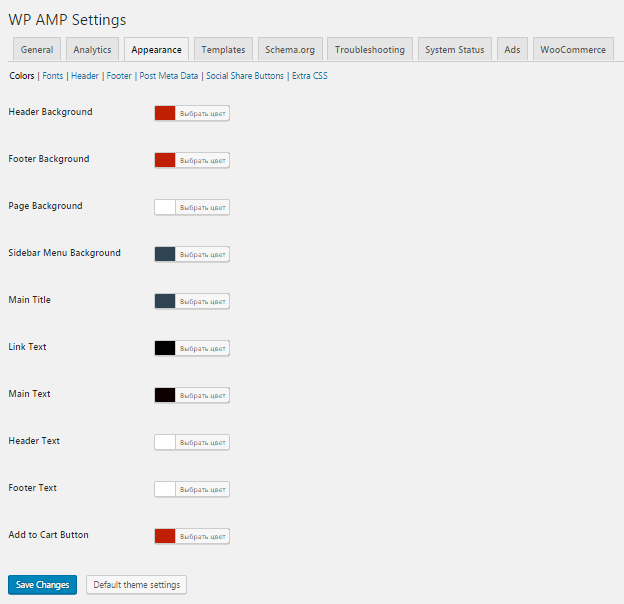Restore Default theme settings
Screen dimensions: 624x604
pyautogui.click(x=136, y=585)
